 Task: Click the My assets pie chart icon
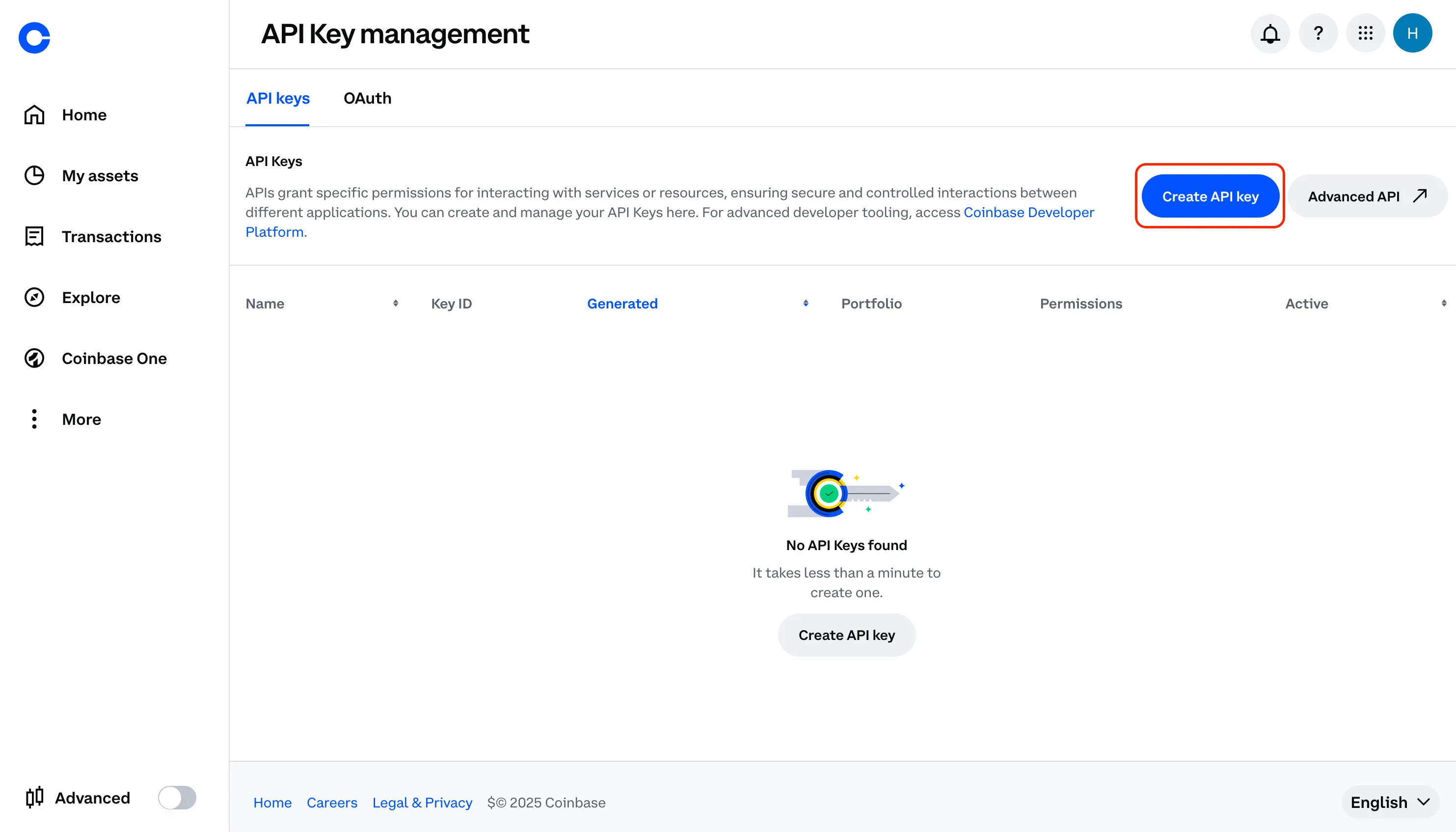[x=34, y=175]
